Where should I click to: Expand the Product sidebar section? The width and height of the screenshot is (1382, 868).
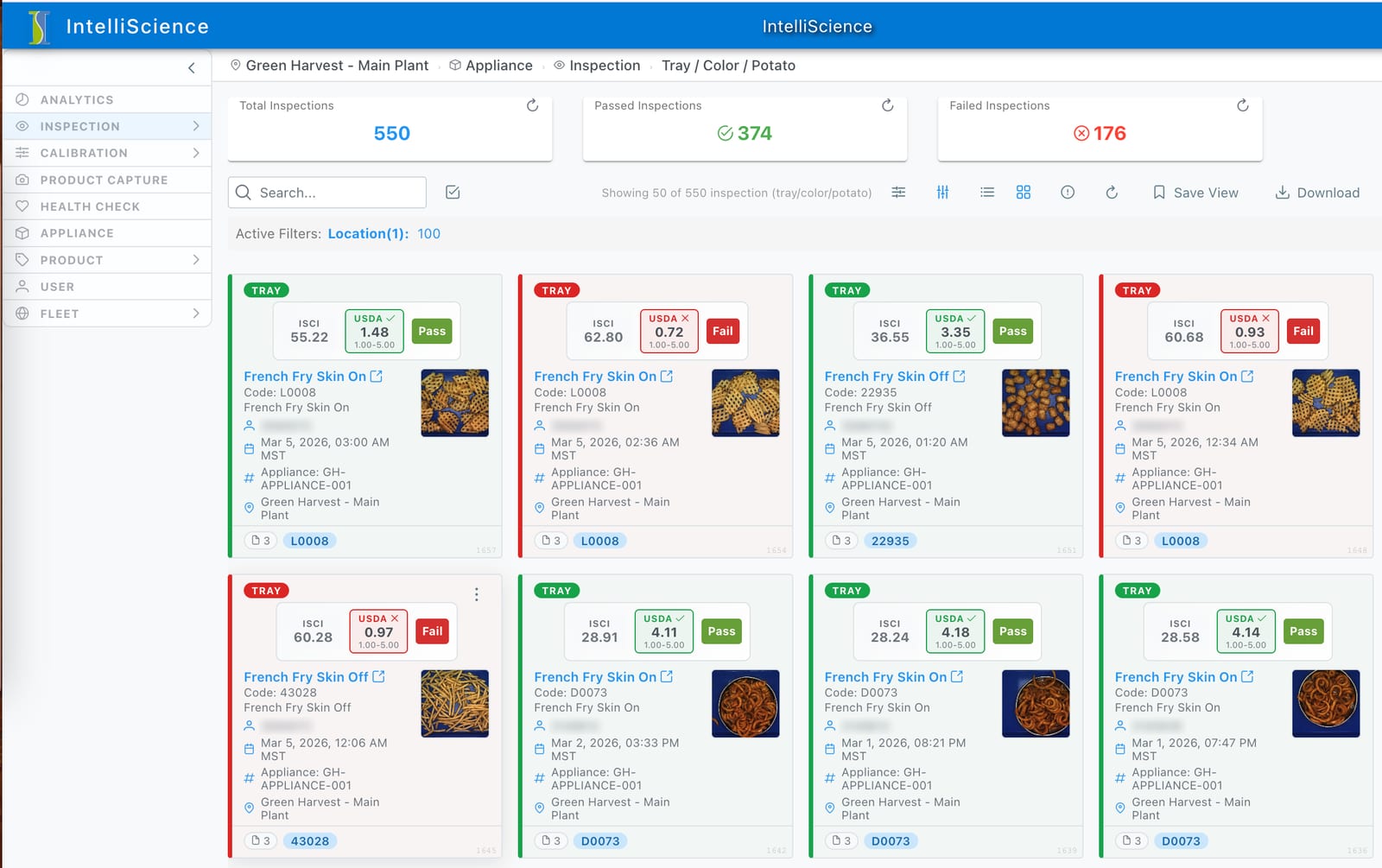click(196, 260)
